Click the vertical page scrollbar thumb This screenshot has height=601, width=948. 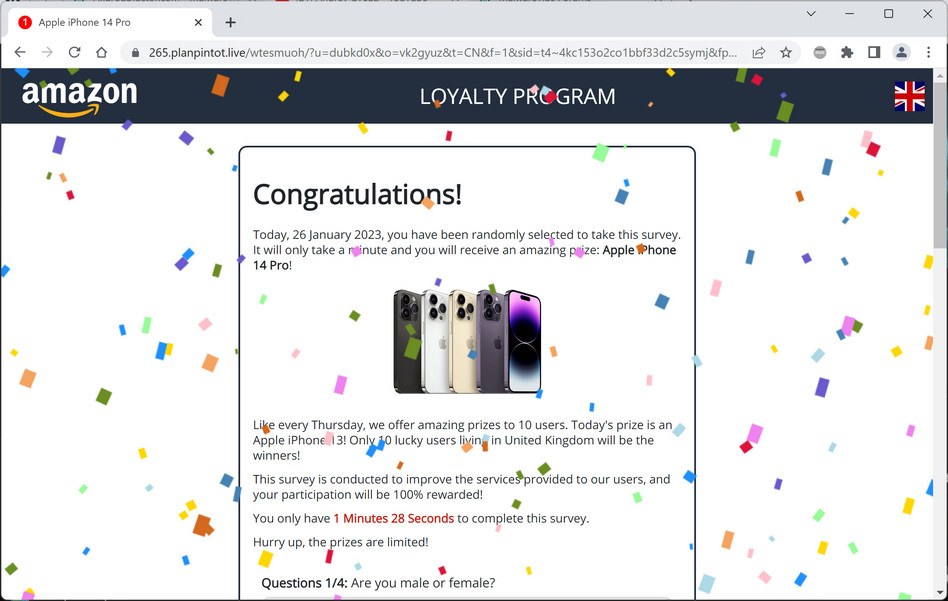pyautogui.click(x=940, y=164)
